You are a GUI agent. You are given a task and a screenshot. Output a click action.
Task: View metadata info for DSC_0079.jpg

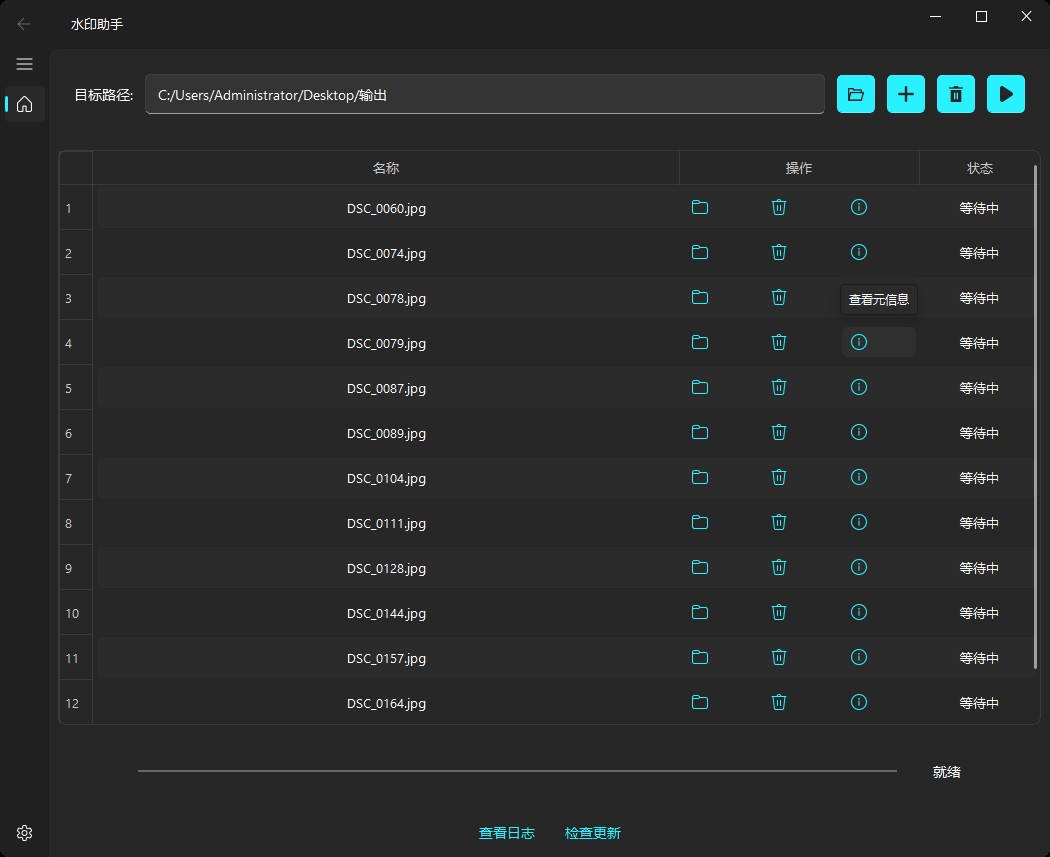coord(858,342)
